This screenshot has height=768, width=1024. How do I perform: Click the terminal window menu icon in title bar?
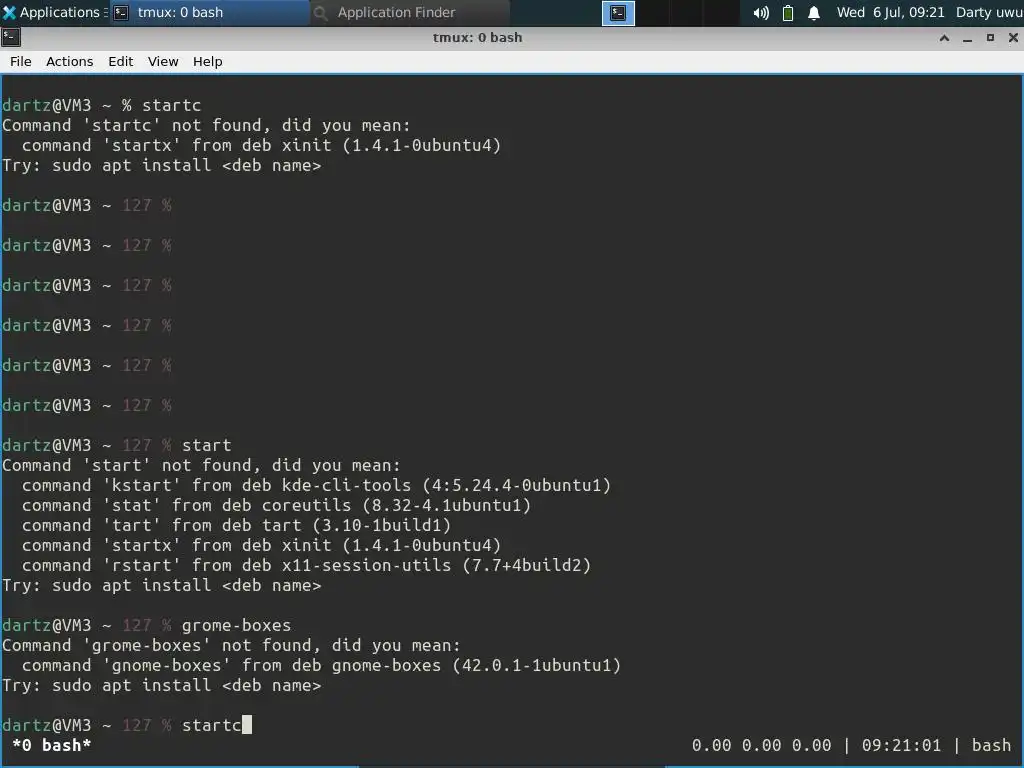[10, 37]
